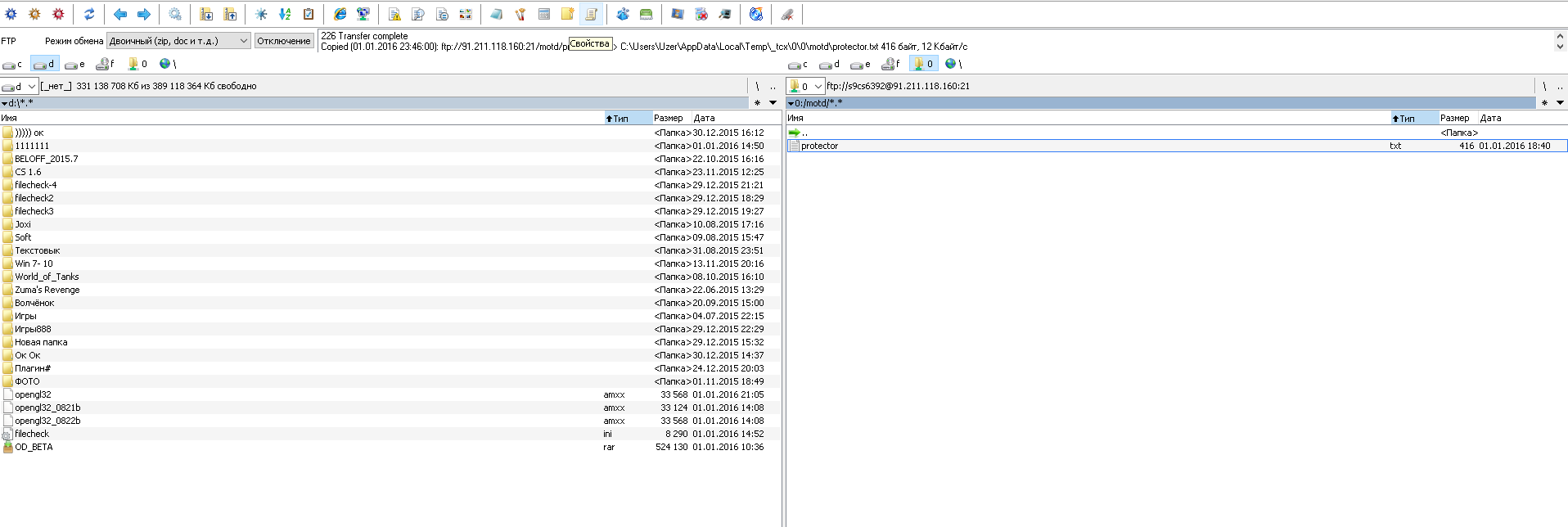Screen dimensions: 1568x527
Task: Click the colored thumbnails grid icon
Action: [466, 14]
